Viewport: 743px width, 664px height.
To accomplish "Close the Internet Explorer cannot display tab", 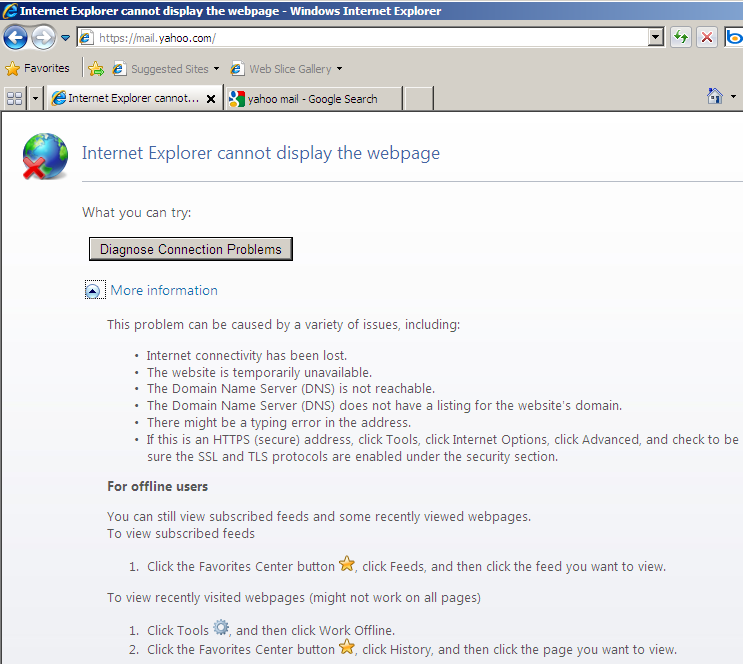I will click(211, 99).
